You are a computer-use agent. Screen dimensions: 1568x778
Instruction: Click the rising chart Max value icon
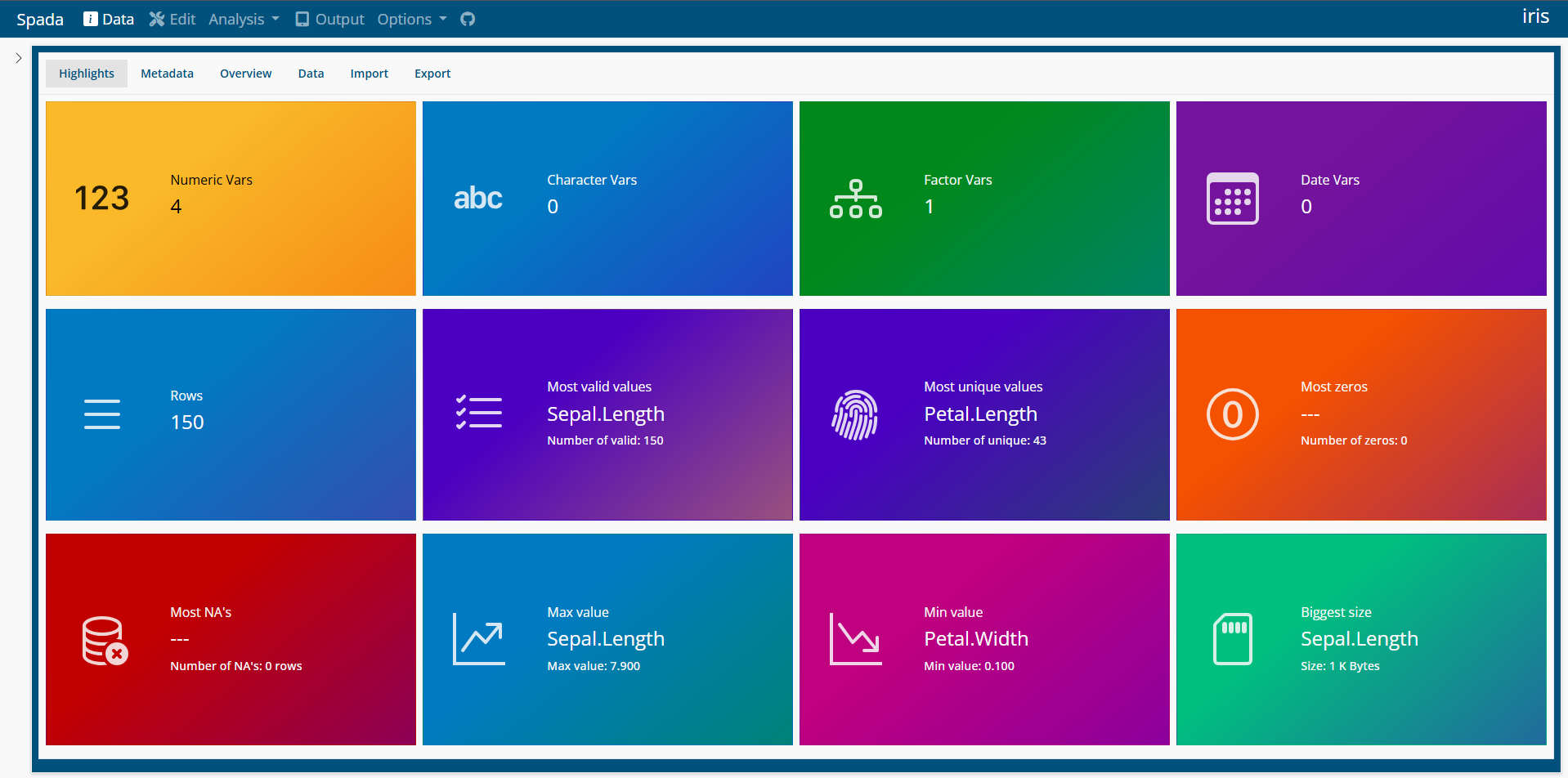point(479,639)
